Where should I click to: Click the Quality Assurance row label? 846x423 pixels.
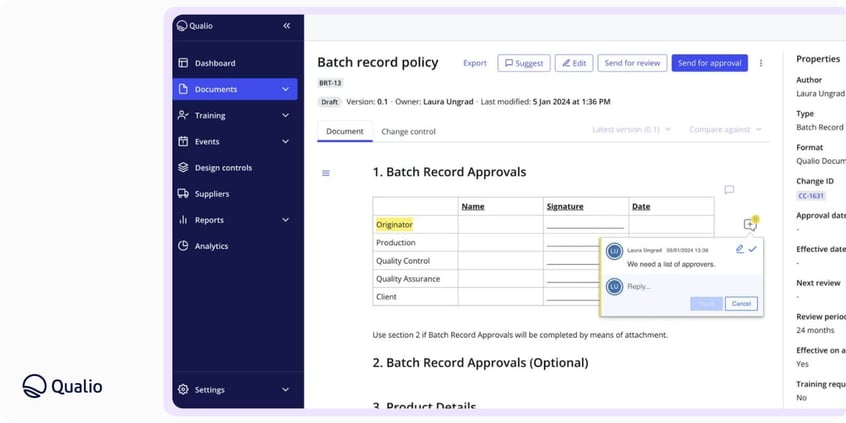[x=408, y=279]
